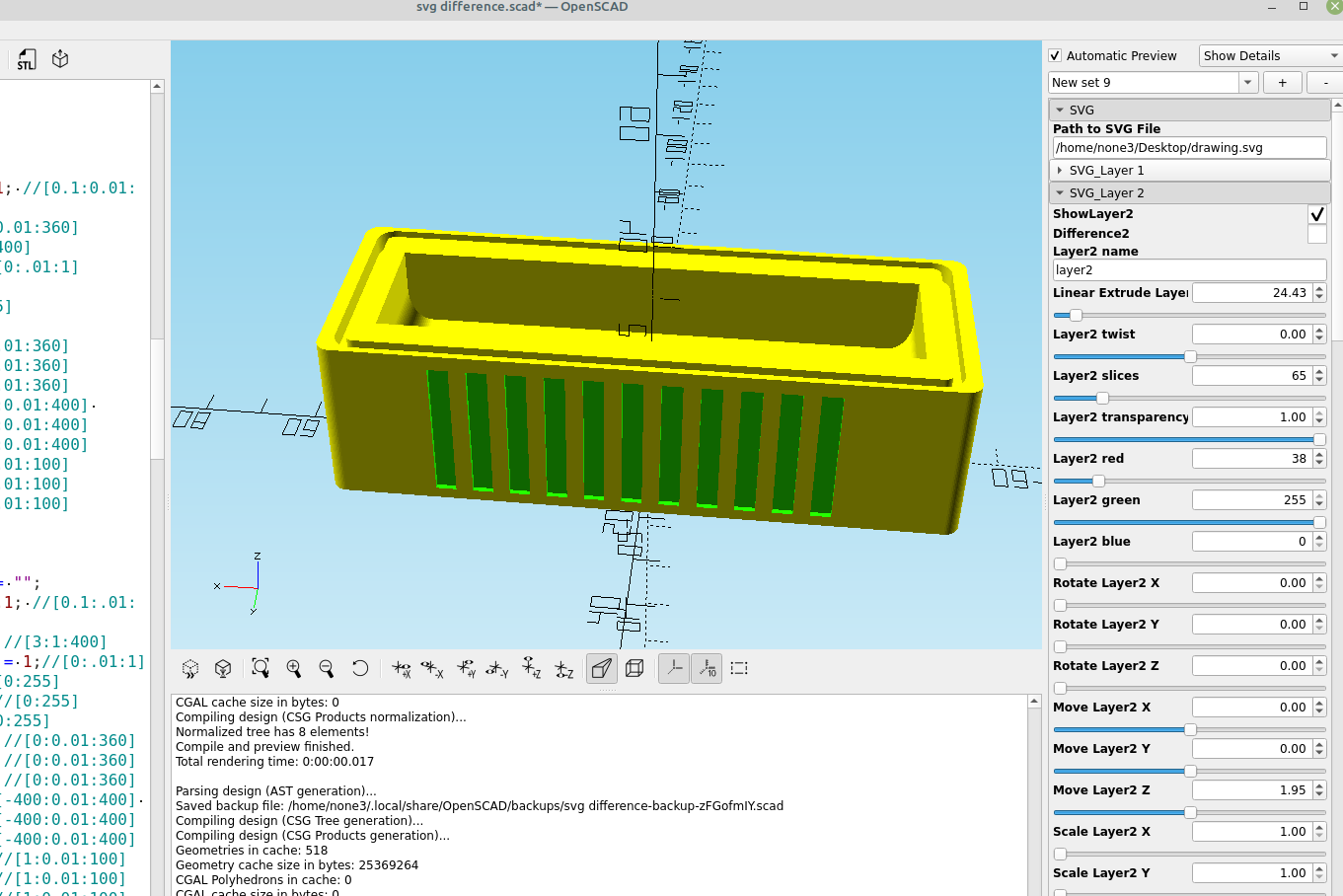Toggle orthogonal projection in the viewport toolbar
Screen dimensions: 1343x896
(x=635, y=668)
